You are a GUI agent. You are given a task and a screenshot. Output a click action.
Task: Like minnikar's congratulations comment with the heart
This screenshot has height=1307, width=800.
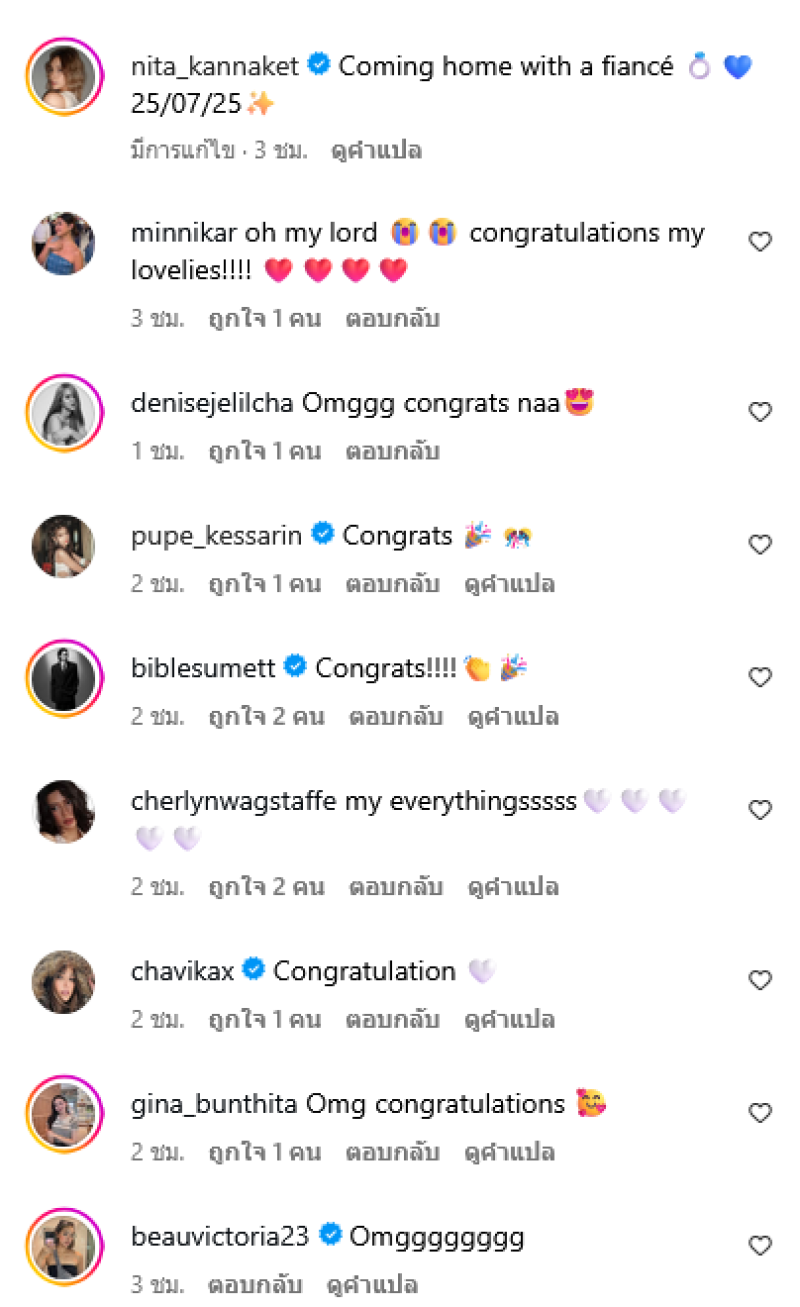pos(760,242)
